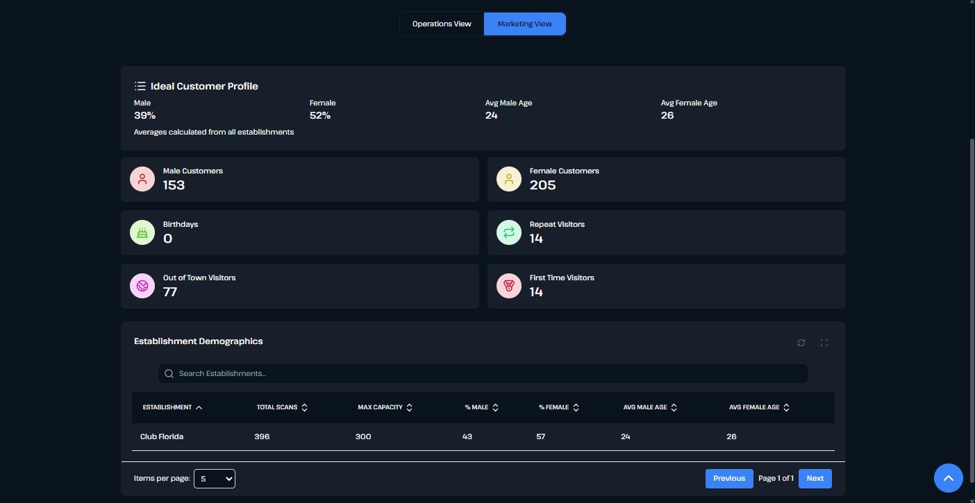The image size is (975, 503).
Task: Sort by Avg Male Age column
Action: pyautogui.click(x=650, y=408)
